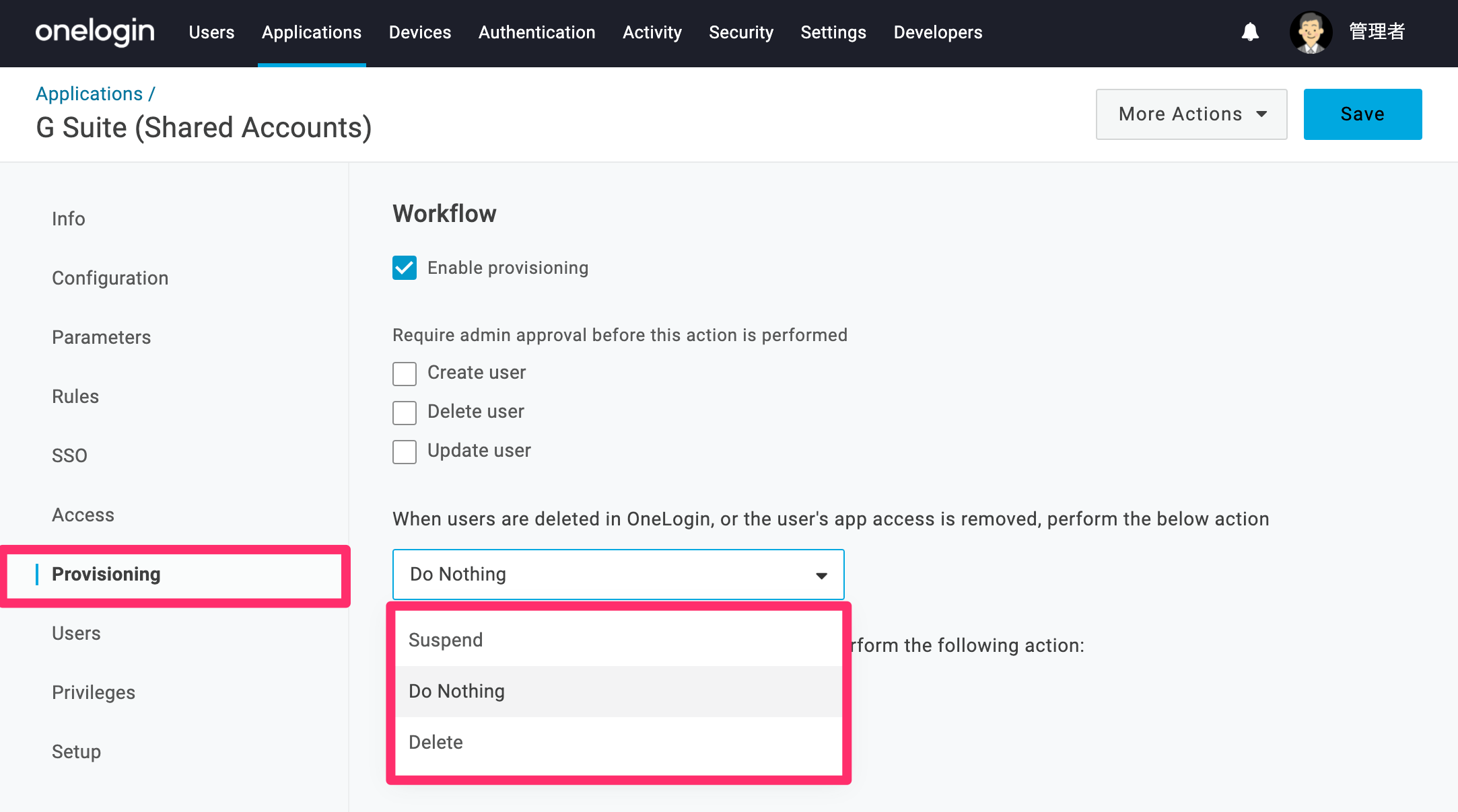The image size is (1458, 812).
Task: Disable the Enable provisioning checkbox
Action: click(405, 268)
